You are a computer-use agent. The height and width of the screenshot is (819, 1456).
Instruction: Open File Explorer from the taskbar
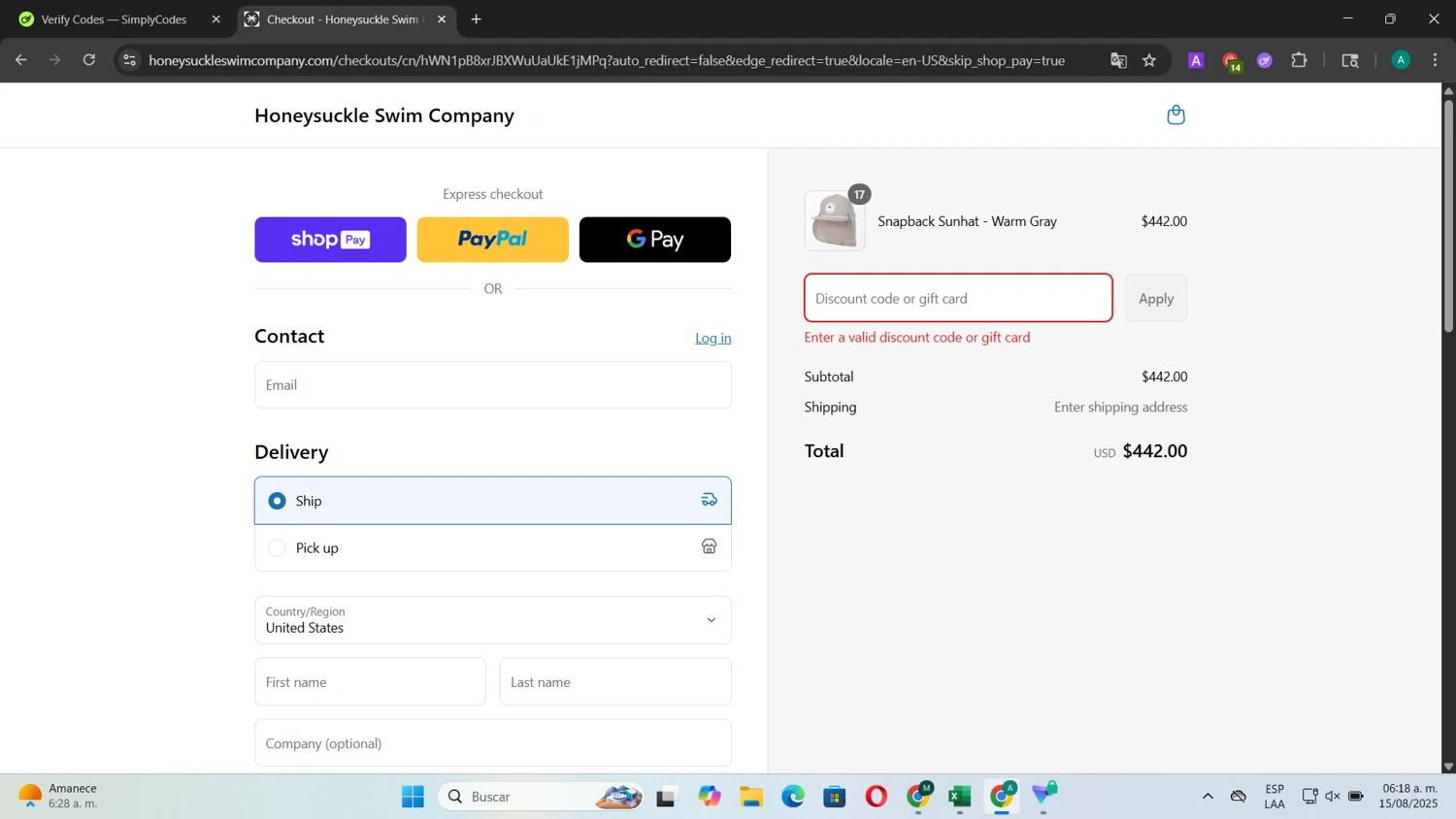click(x=751, y=797)
